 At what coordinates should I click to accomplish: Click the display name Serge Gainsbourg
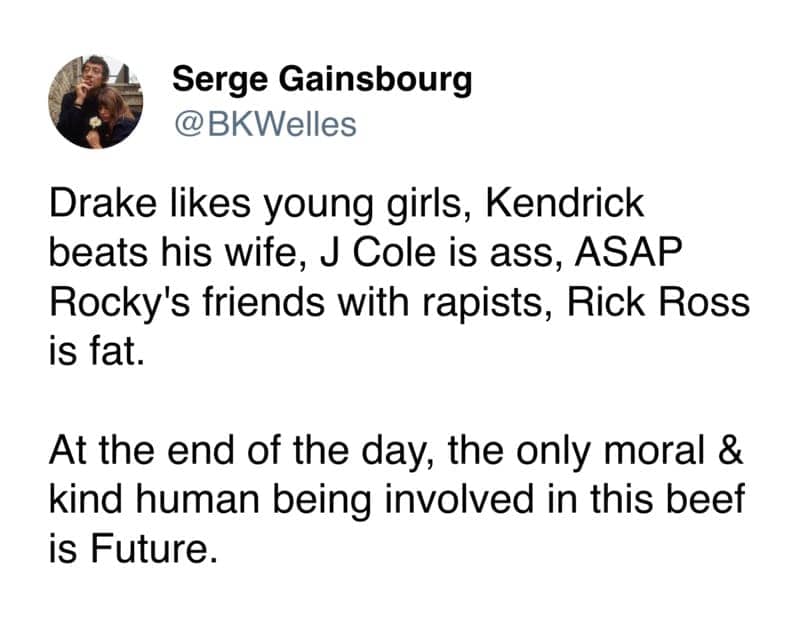pyautogui.click(x=321, y=79)
